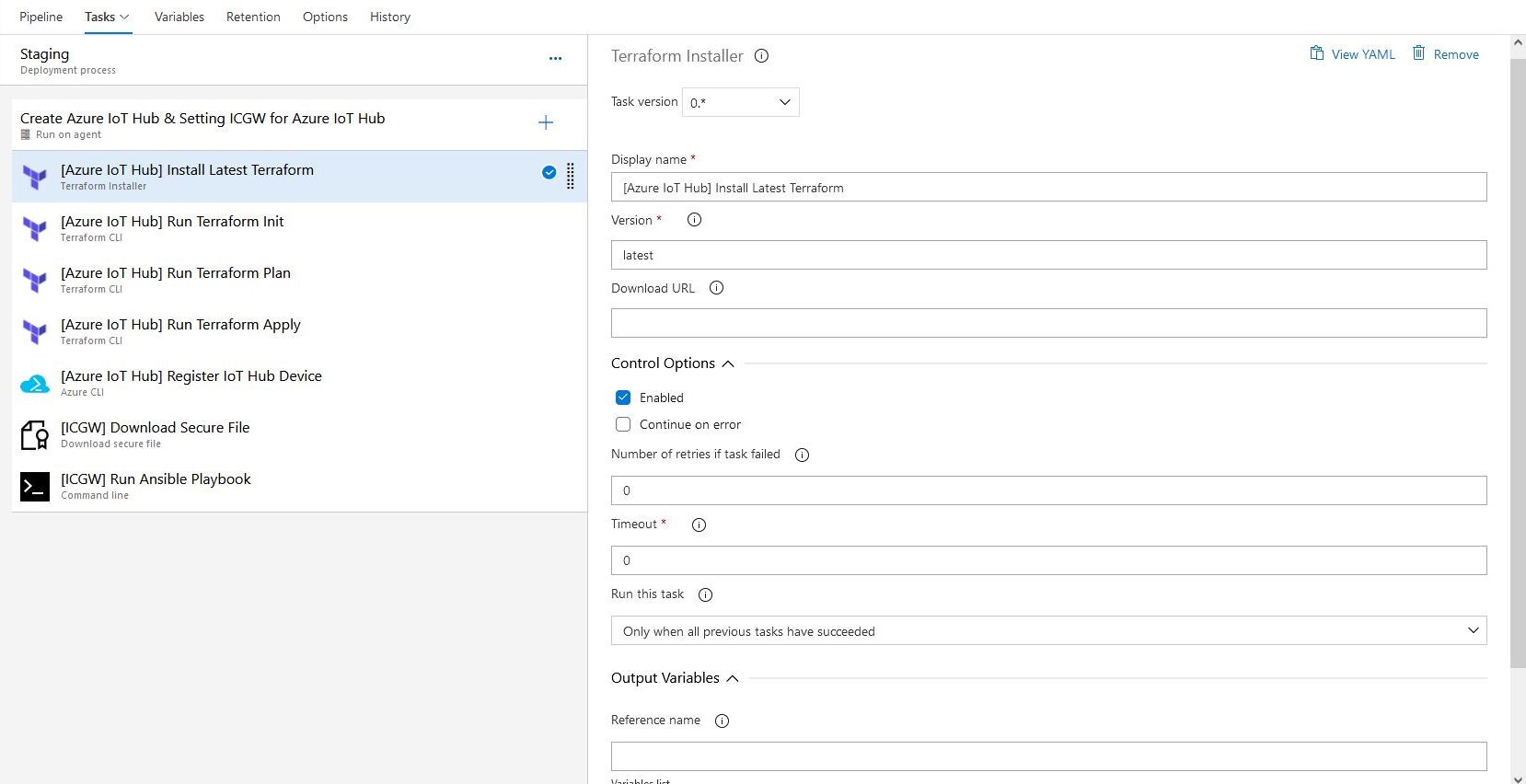The height and width of the screenshot is (784, 1526).
Task: Enable the Continue on error checkbox
Action: pyautogui.click(x=623, y=424)
